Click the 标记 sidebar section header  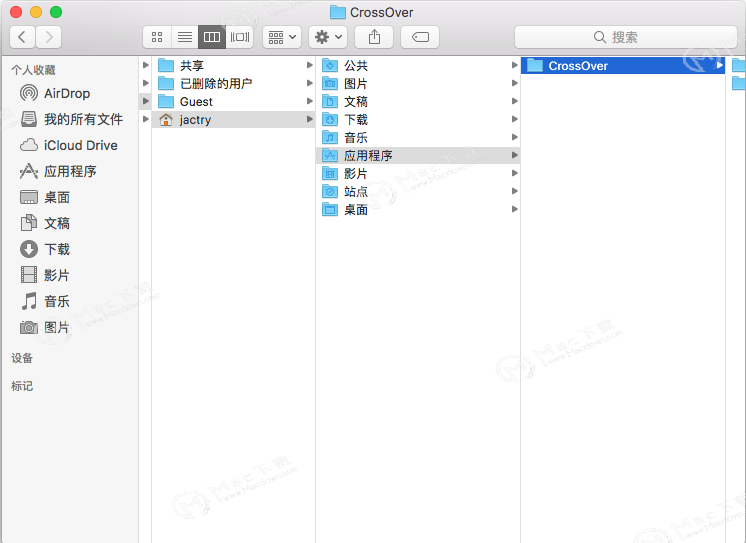pyautogui.click(x=22, y=385)
